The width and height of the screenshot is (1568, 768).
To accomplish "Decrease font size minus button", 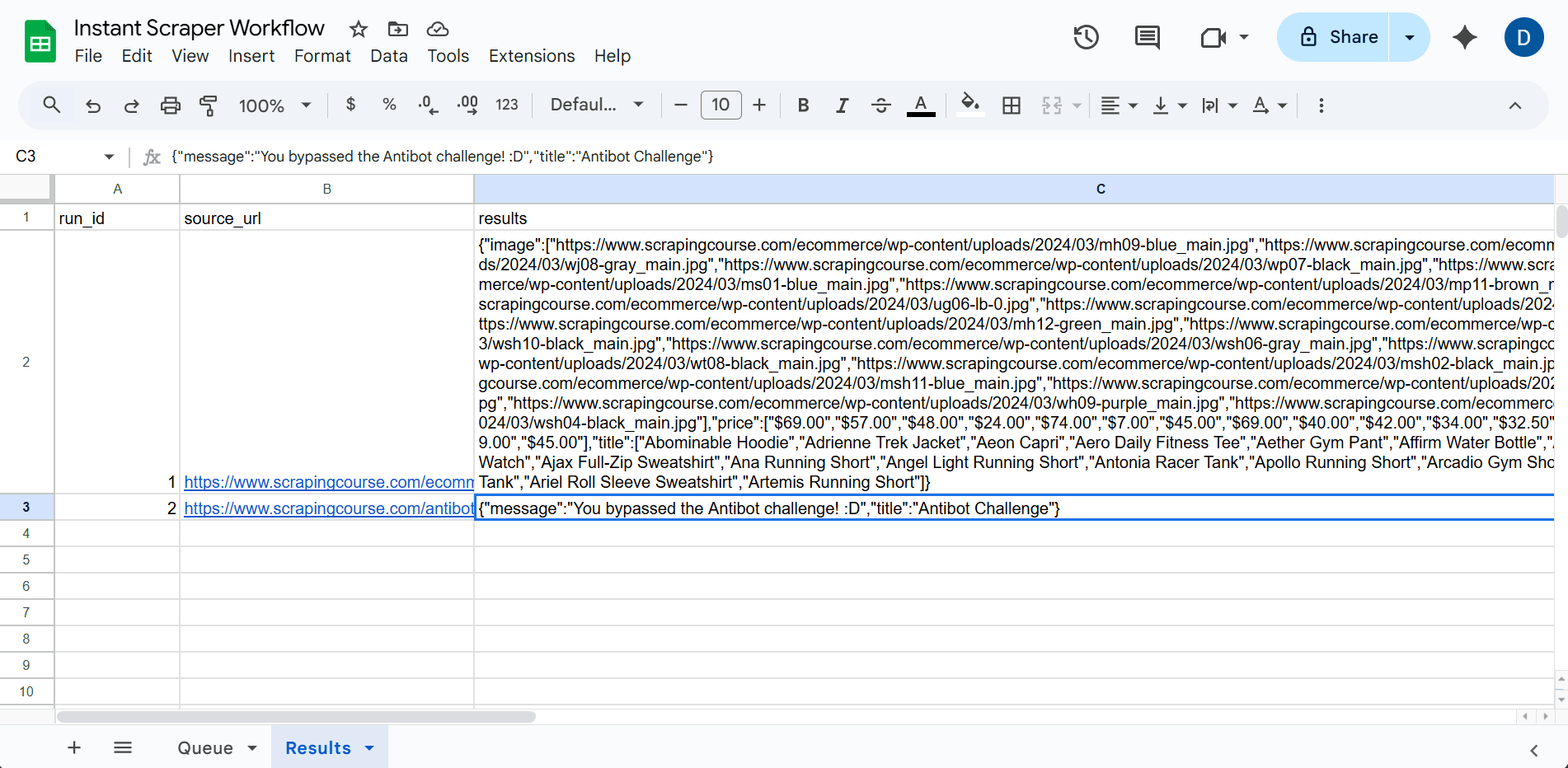I will 680,105.
